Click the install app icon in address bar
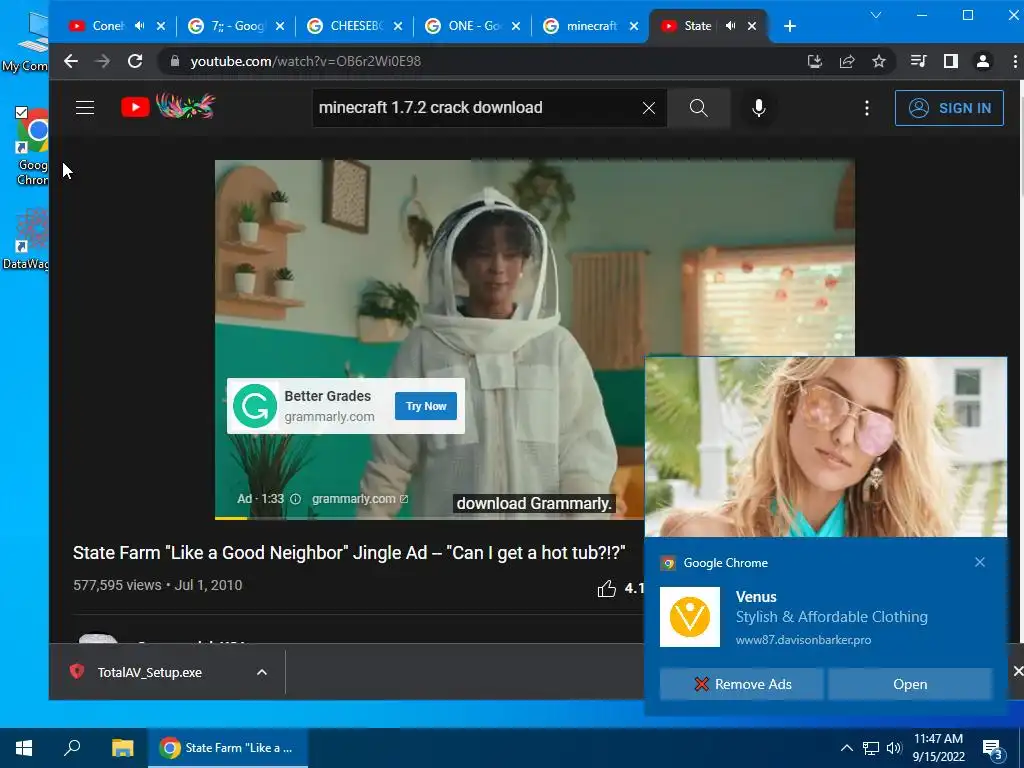 click(814, 61)
